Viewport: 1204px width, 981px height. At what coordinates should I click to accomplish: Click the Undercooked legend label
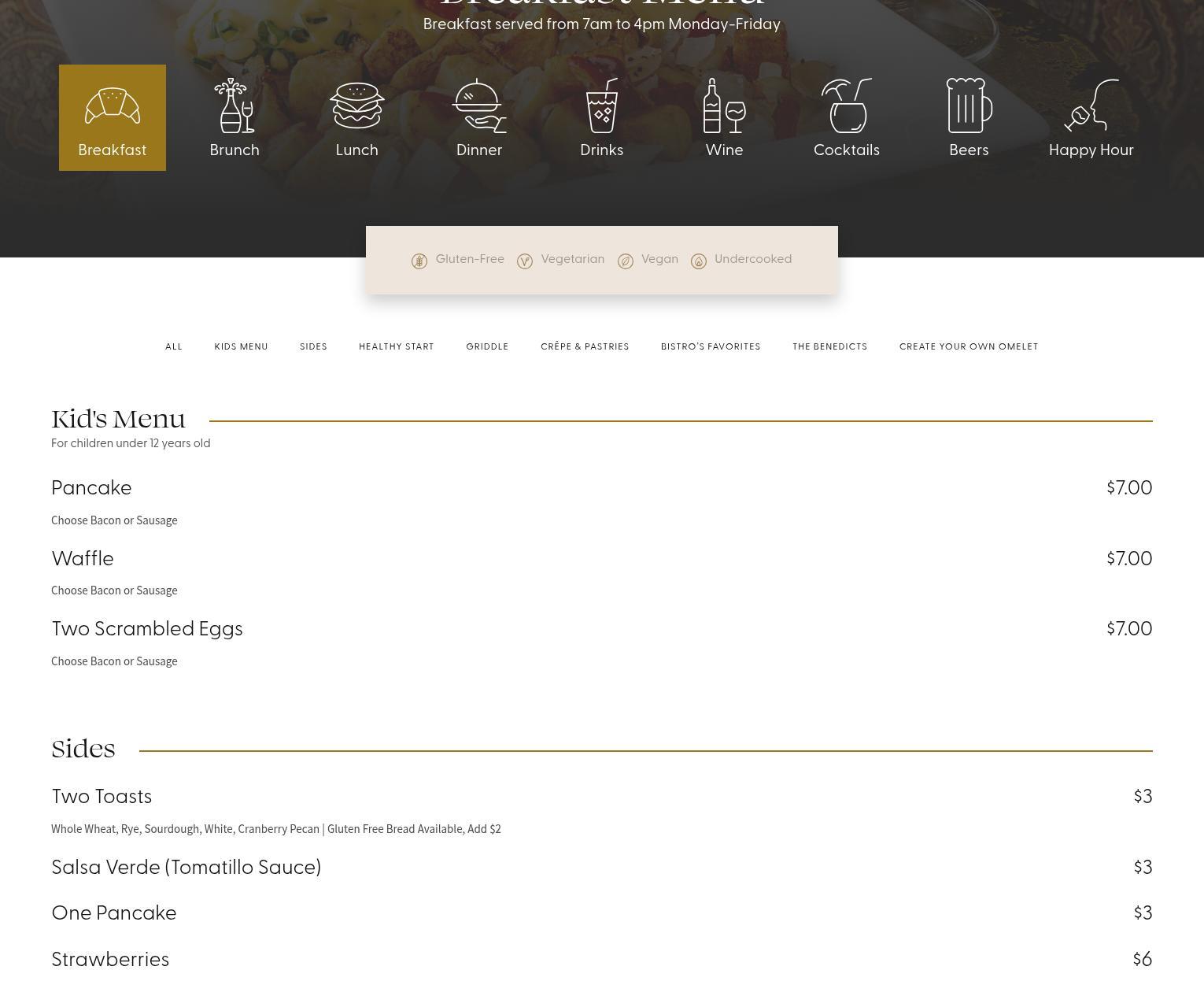[x=753, y=259]
